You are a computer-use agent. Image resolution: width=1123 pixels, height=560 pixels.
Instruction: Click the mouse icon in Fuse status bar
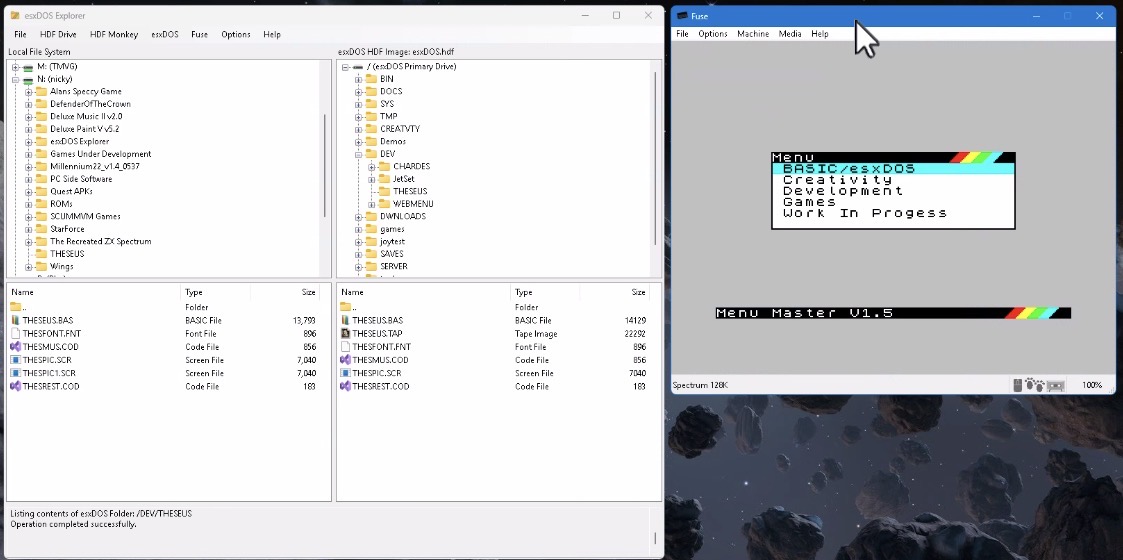pos(1018,385)
